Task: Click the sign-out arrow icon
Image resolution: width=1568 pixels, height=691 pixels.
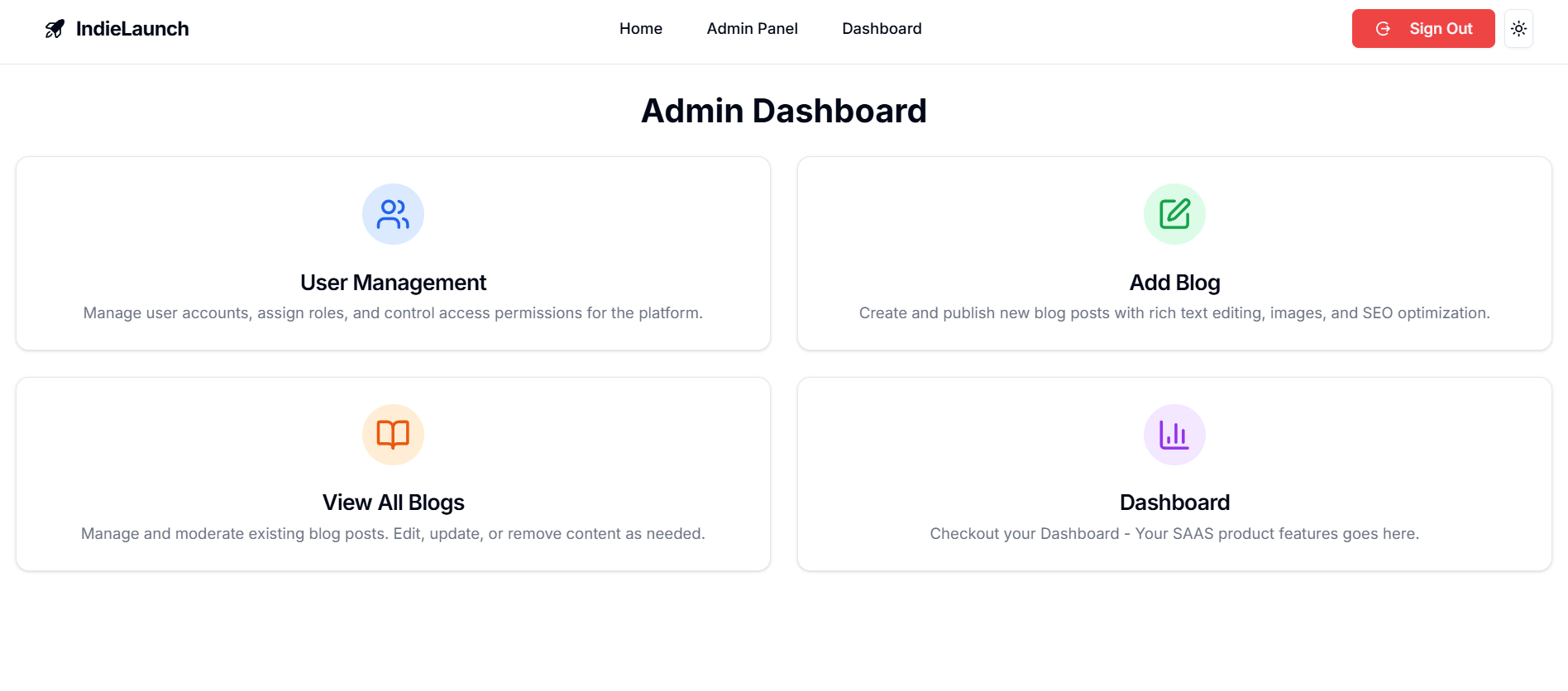Action: coord(1383,29)
